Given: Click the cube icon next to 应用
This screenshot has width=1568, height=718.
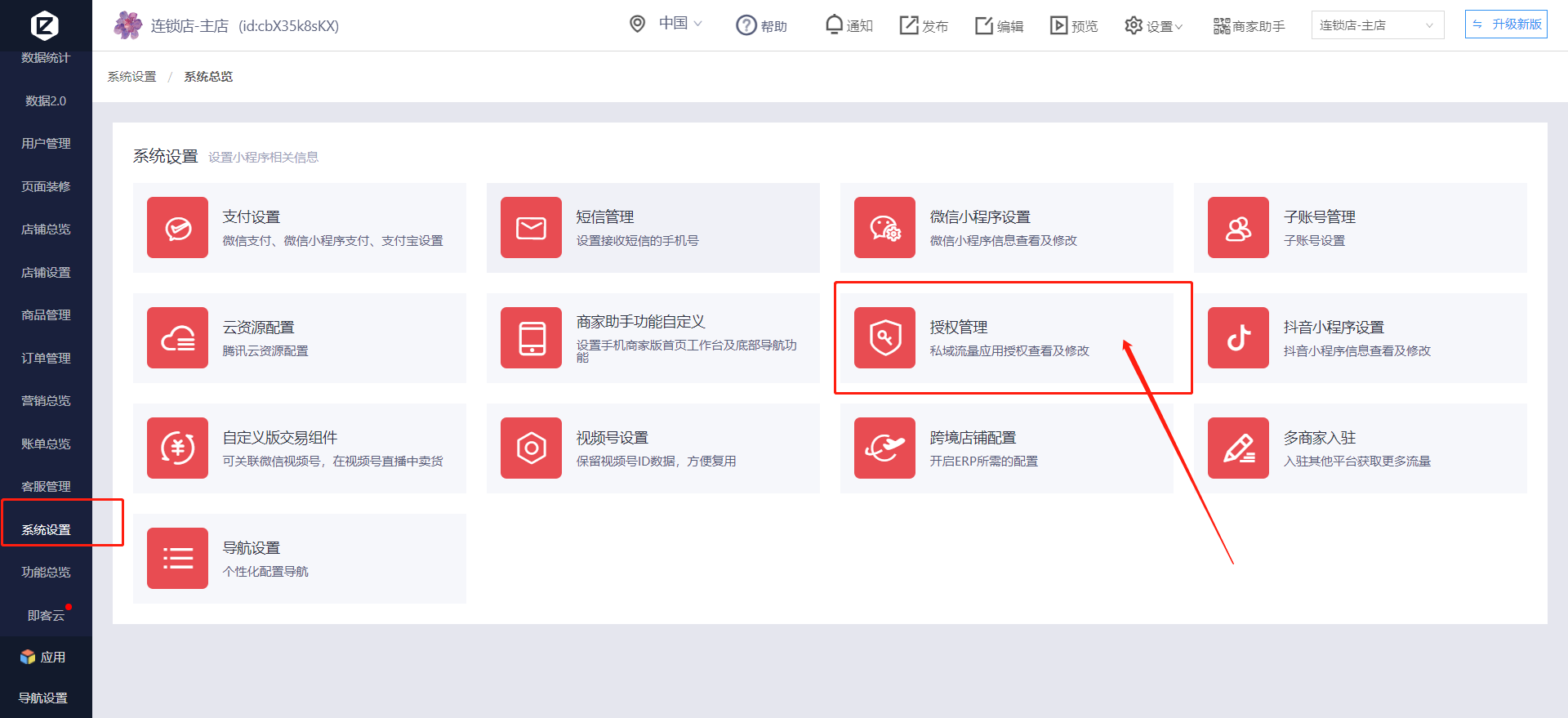Looking at the screenshot, I should [28, 657].
